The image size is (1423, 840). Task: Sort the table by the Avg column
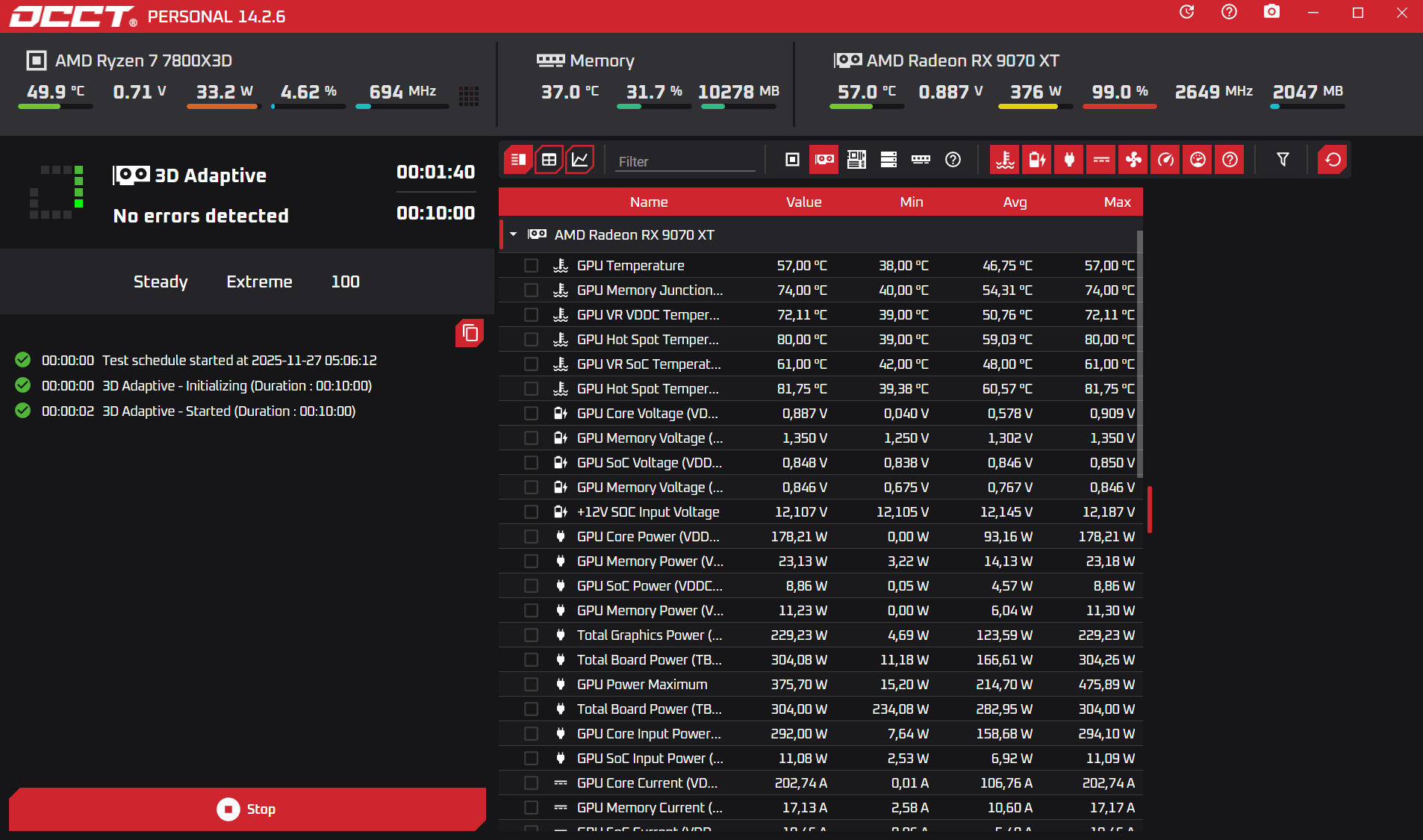[x=1015, y=202]
